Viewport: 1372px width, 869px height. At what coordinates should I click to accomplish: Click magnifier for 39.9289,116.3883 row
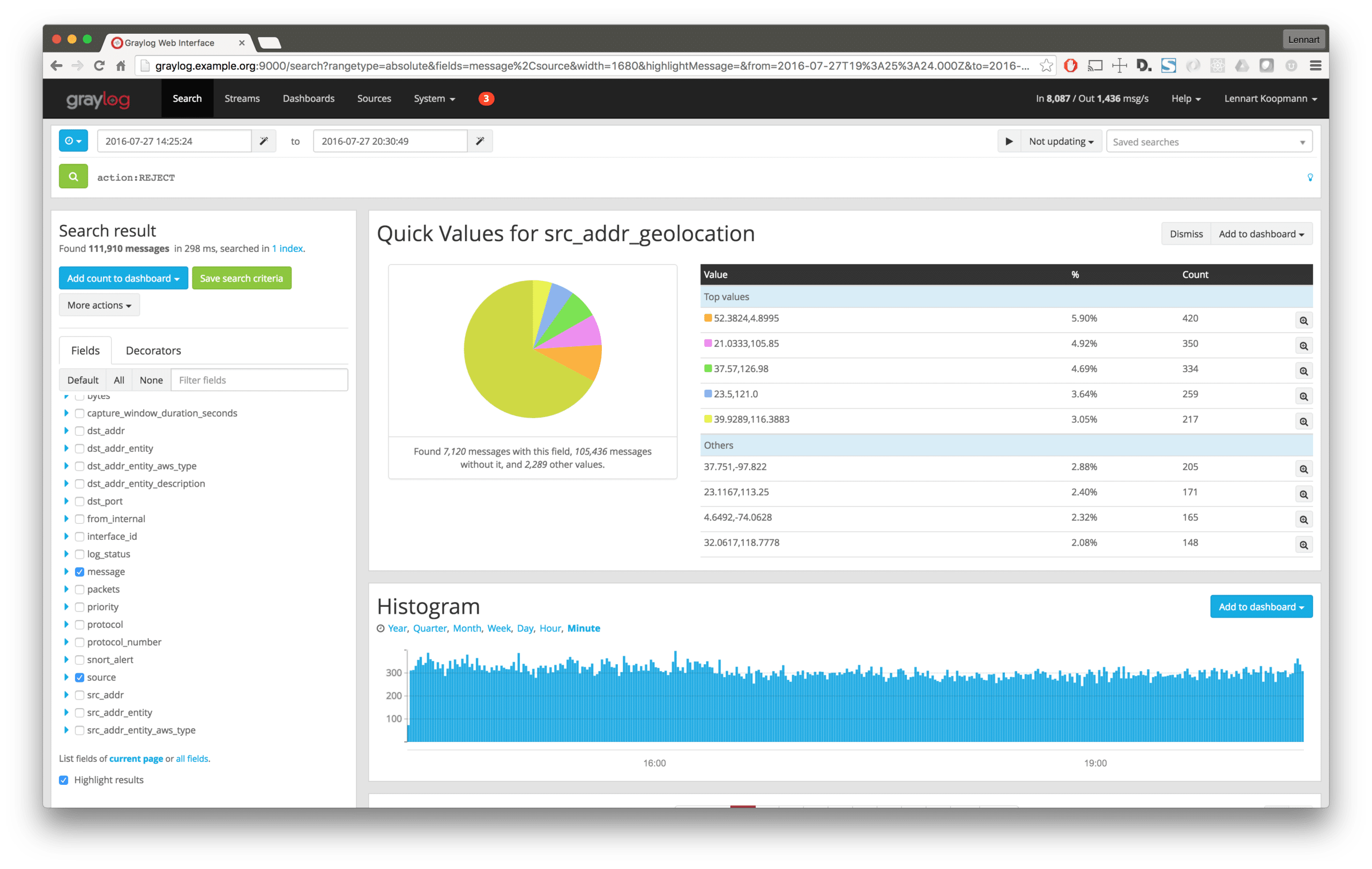1303,421
